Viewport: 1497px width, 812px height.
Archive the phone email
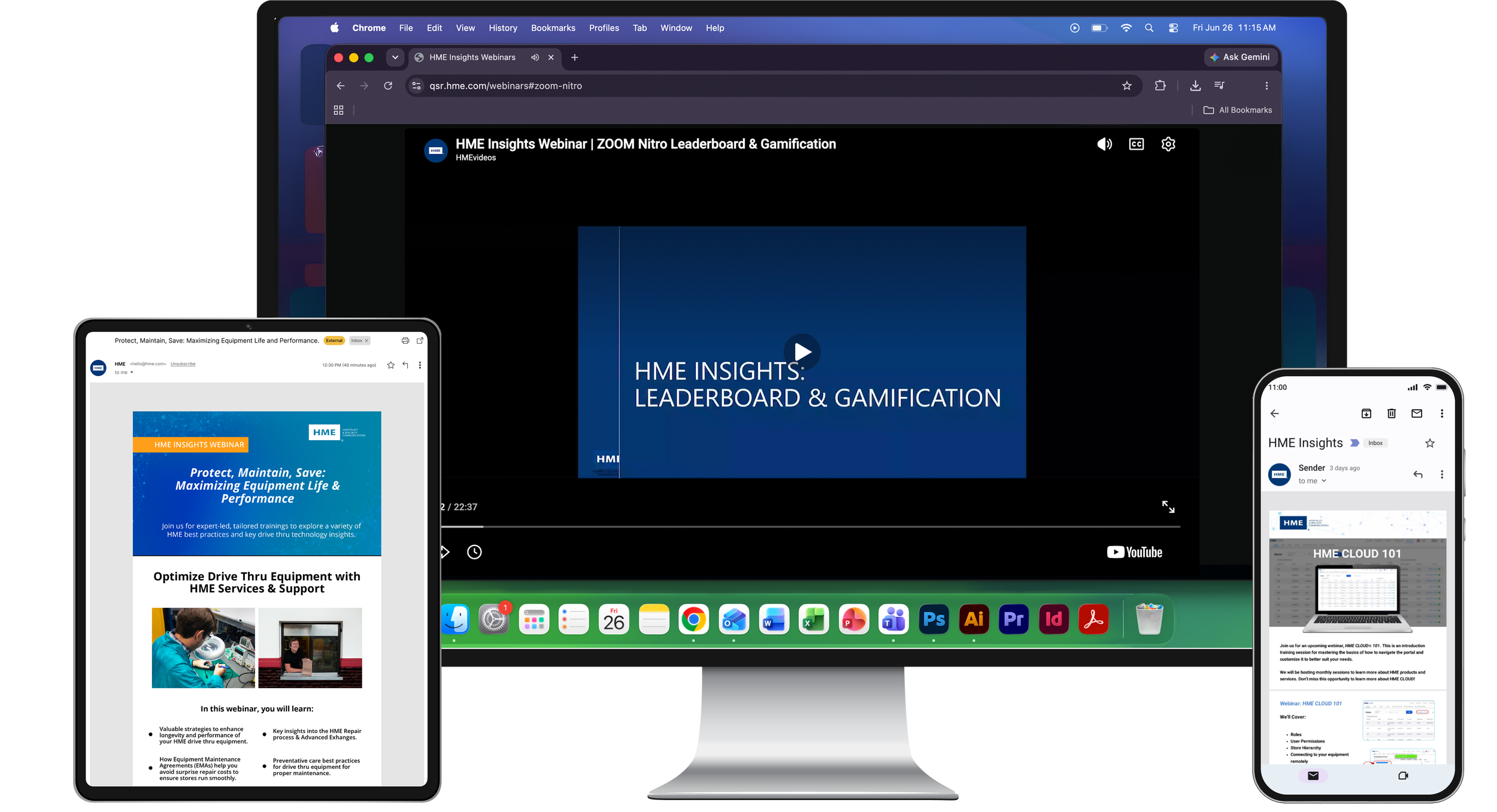(x=1366, y=413)
